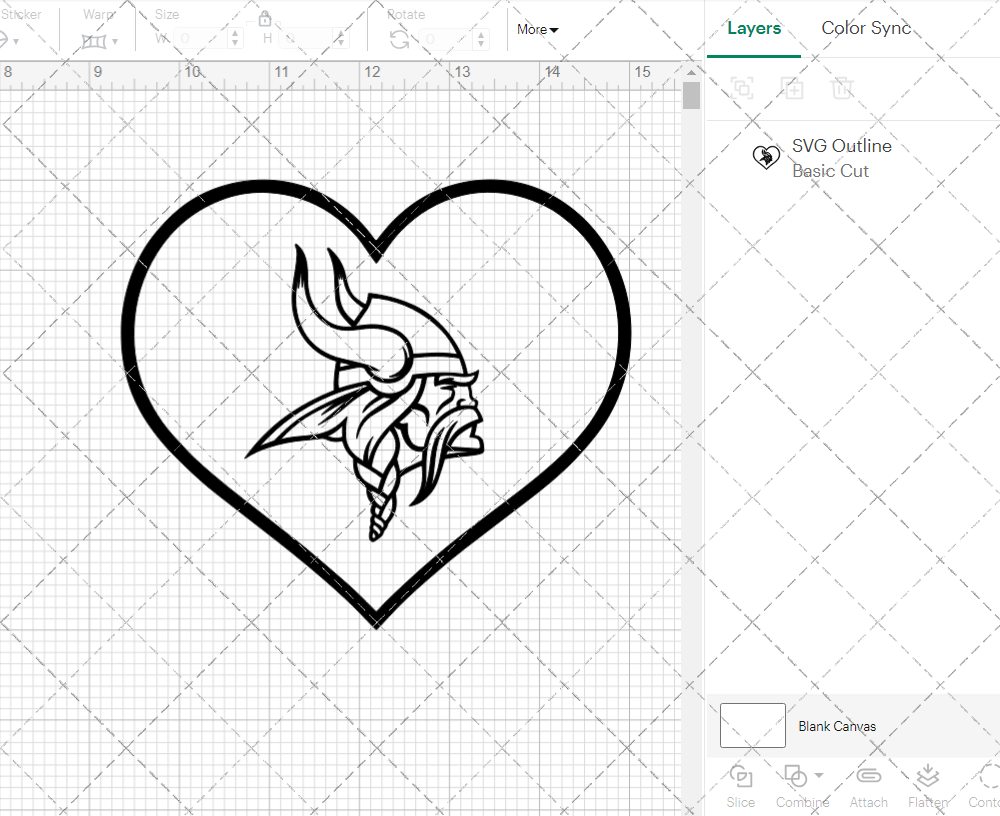Click the Group layers icon
1000x816 pixels.
tap(742, 87)
